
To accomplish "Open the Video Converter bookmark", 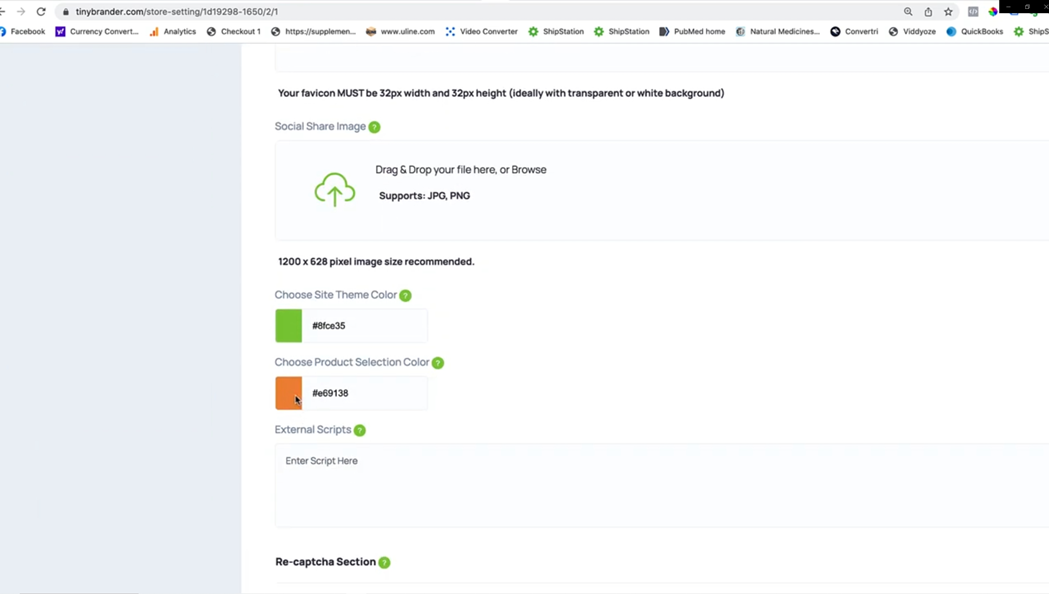I will click(x=482, y=31).
